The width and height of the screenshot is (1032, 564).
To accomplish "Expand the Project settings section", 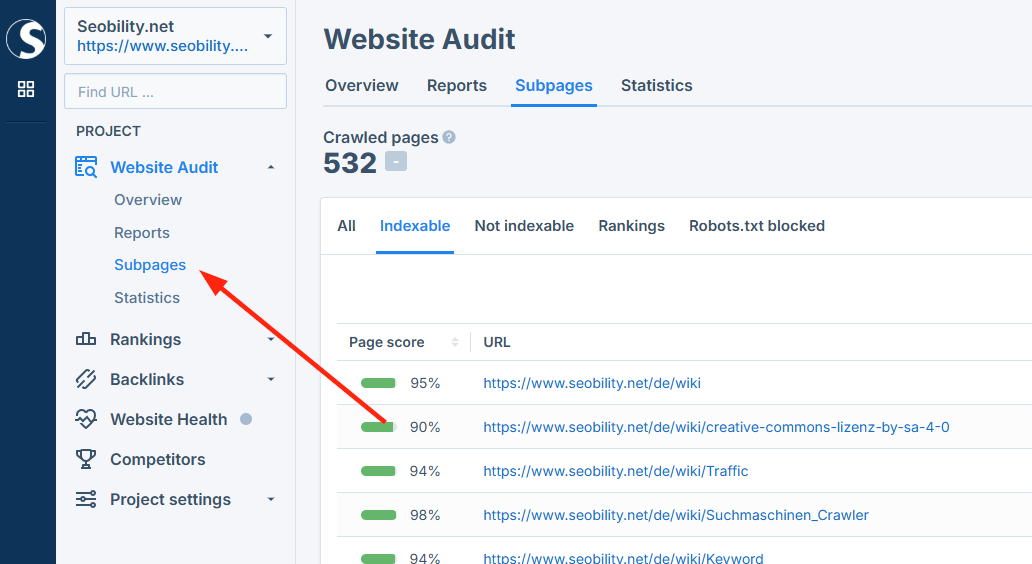I will (x=270, y=500).
